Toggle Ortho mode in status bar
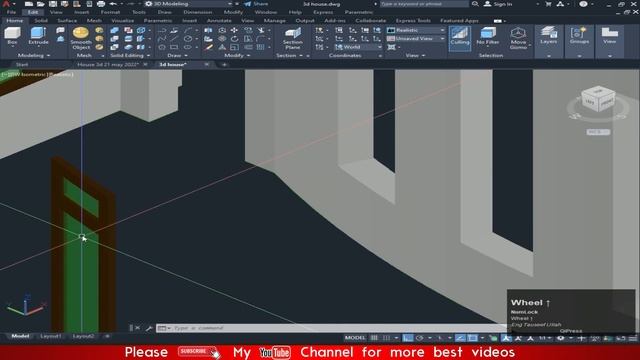 pos(407,338)
